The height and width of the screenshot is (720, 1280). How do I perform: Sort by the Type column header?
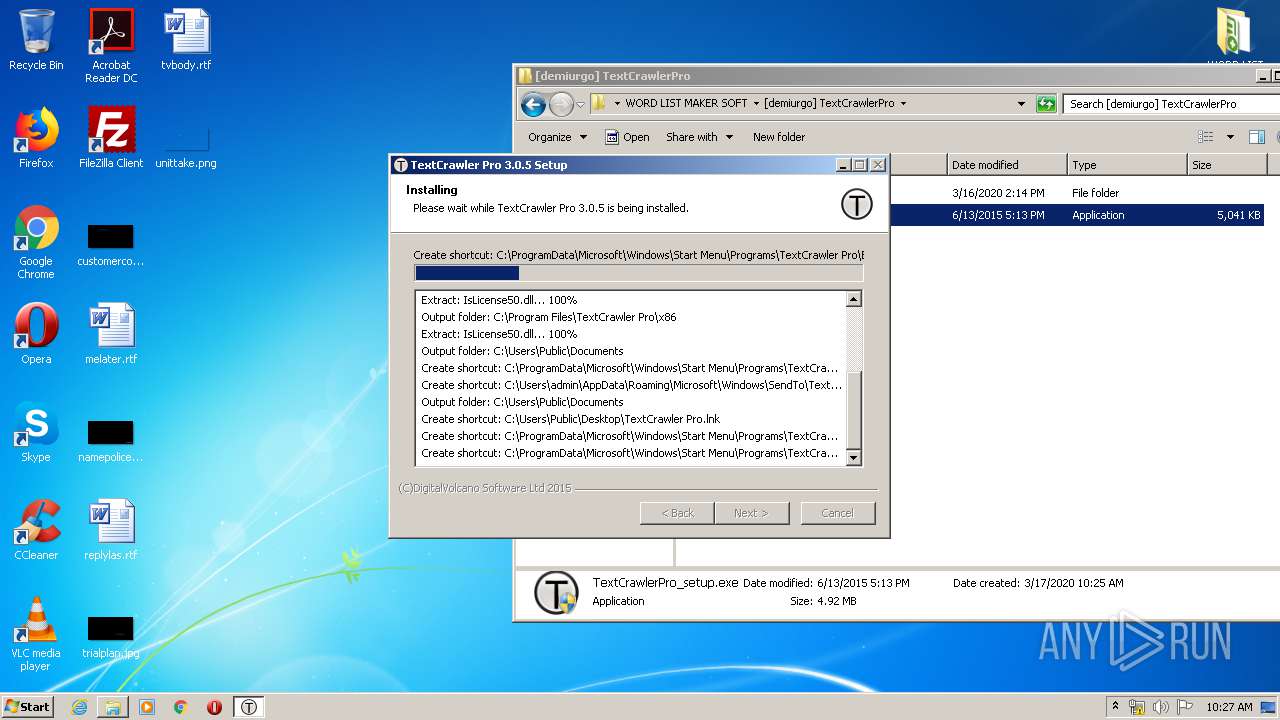pyautogui.click(x=1127, y=165)
